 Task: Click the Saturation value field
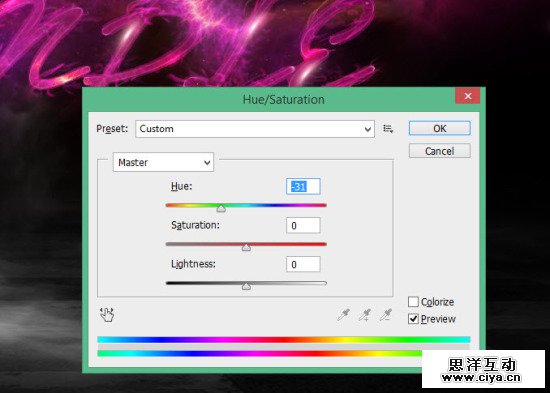[303, 225]
